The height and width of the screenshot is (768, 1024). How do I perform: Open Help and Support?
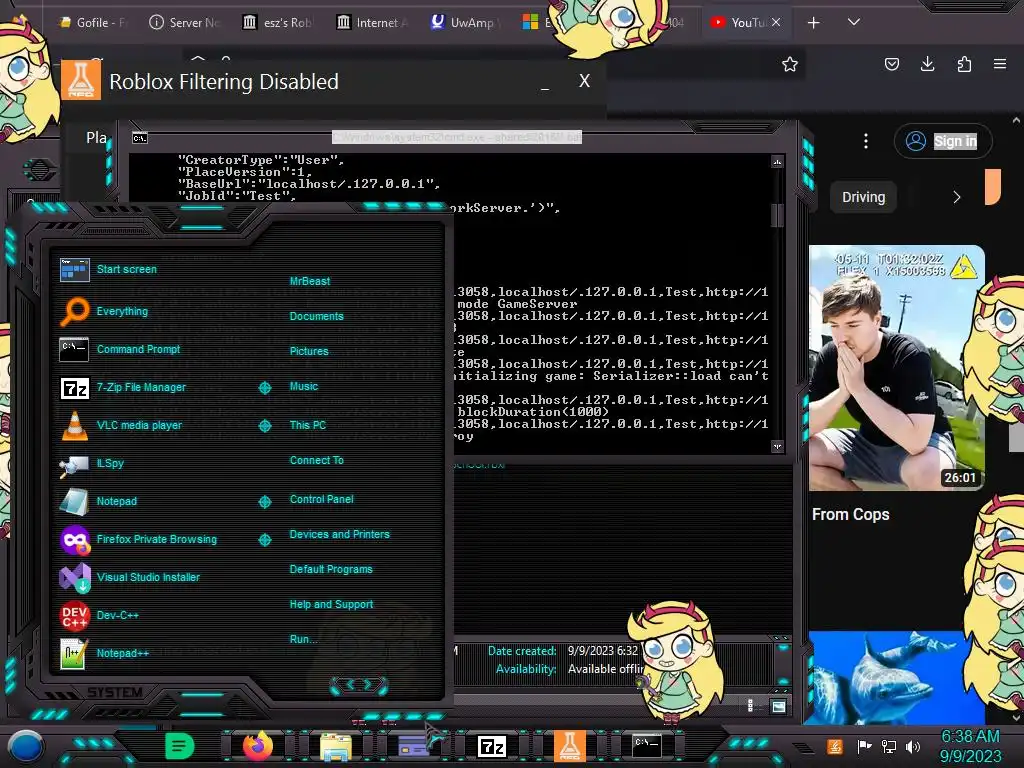coord(331,605)
